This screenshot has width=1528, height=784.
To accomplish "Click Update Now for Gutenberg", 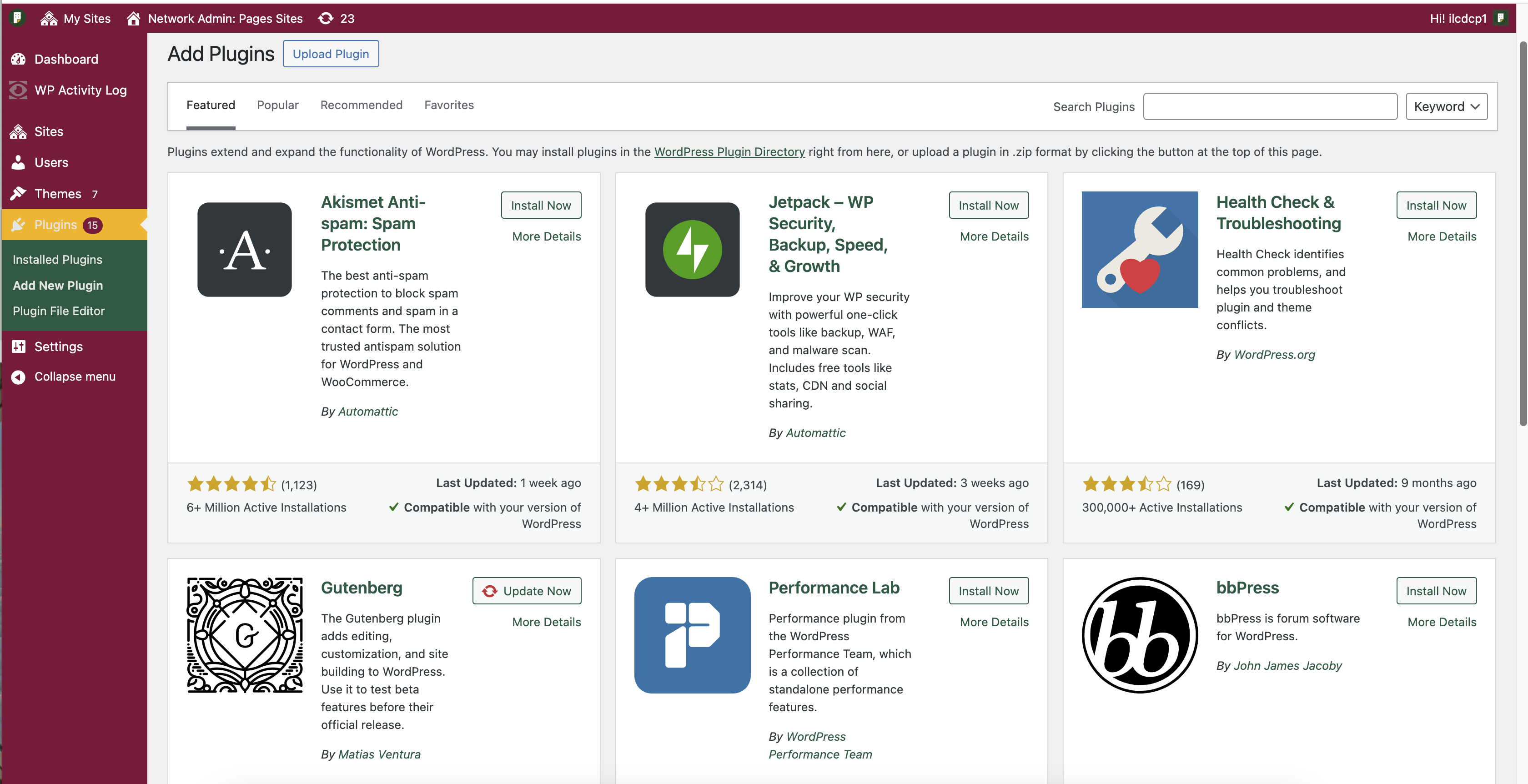I will [527, 591].
